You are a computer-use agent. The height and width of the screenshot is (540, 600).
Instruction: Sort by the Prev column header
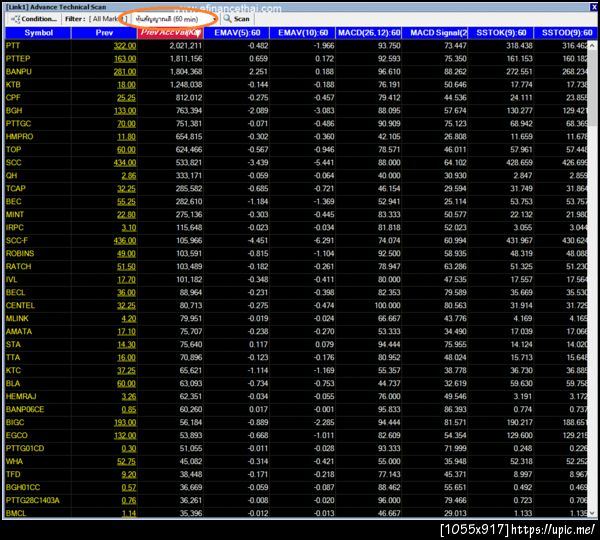tap(104, 33)
